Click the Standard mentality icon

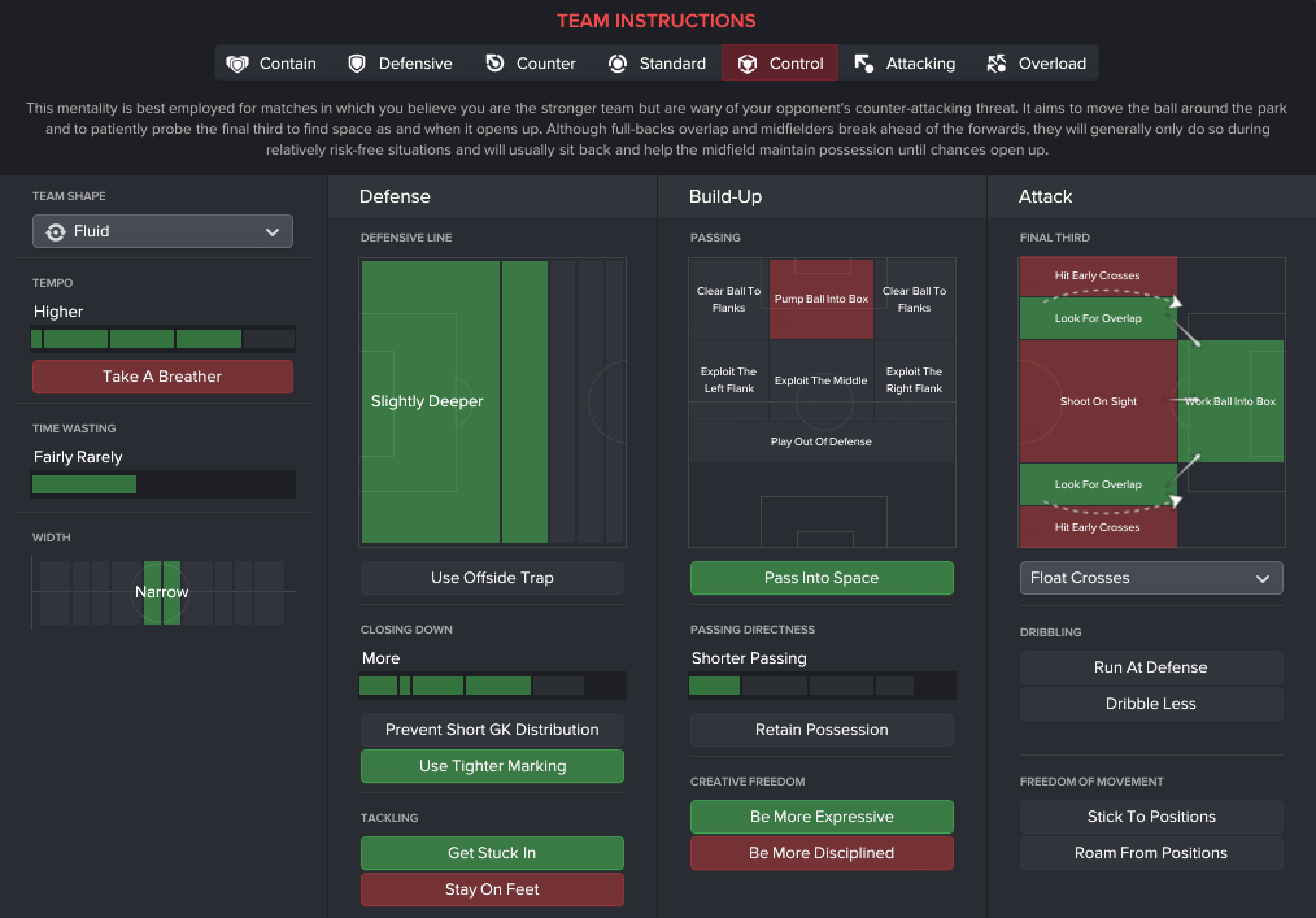coord(618,64)
